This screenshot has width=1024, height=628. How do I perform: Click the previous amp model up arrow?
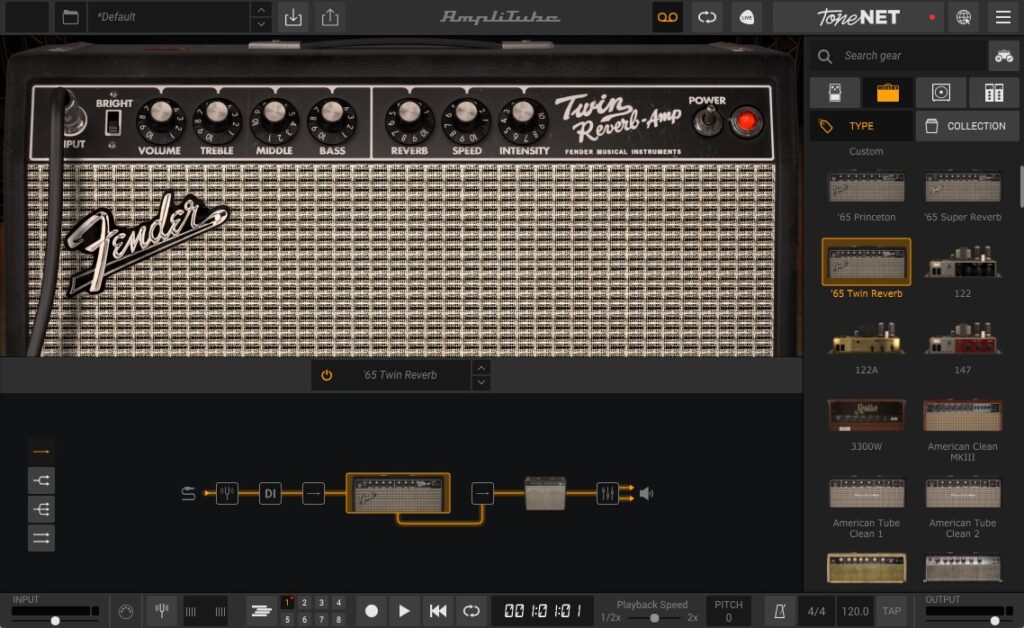481,368
